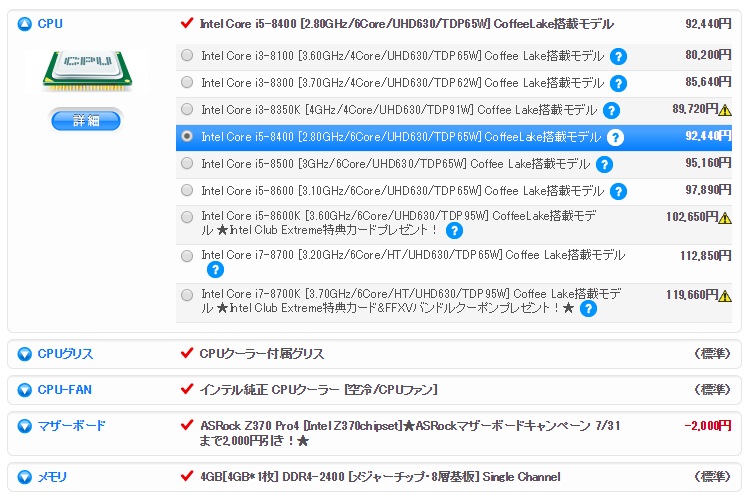The width and height of the screenshot is (747, 496).
Task: Open help for Core i5-8600K option
Action: point(454,231)
